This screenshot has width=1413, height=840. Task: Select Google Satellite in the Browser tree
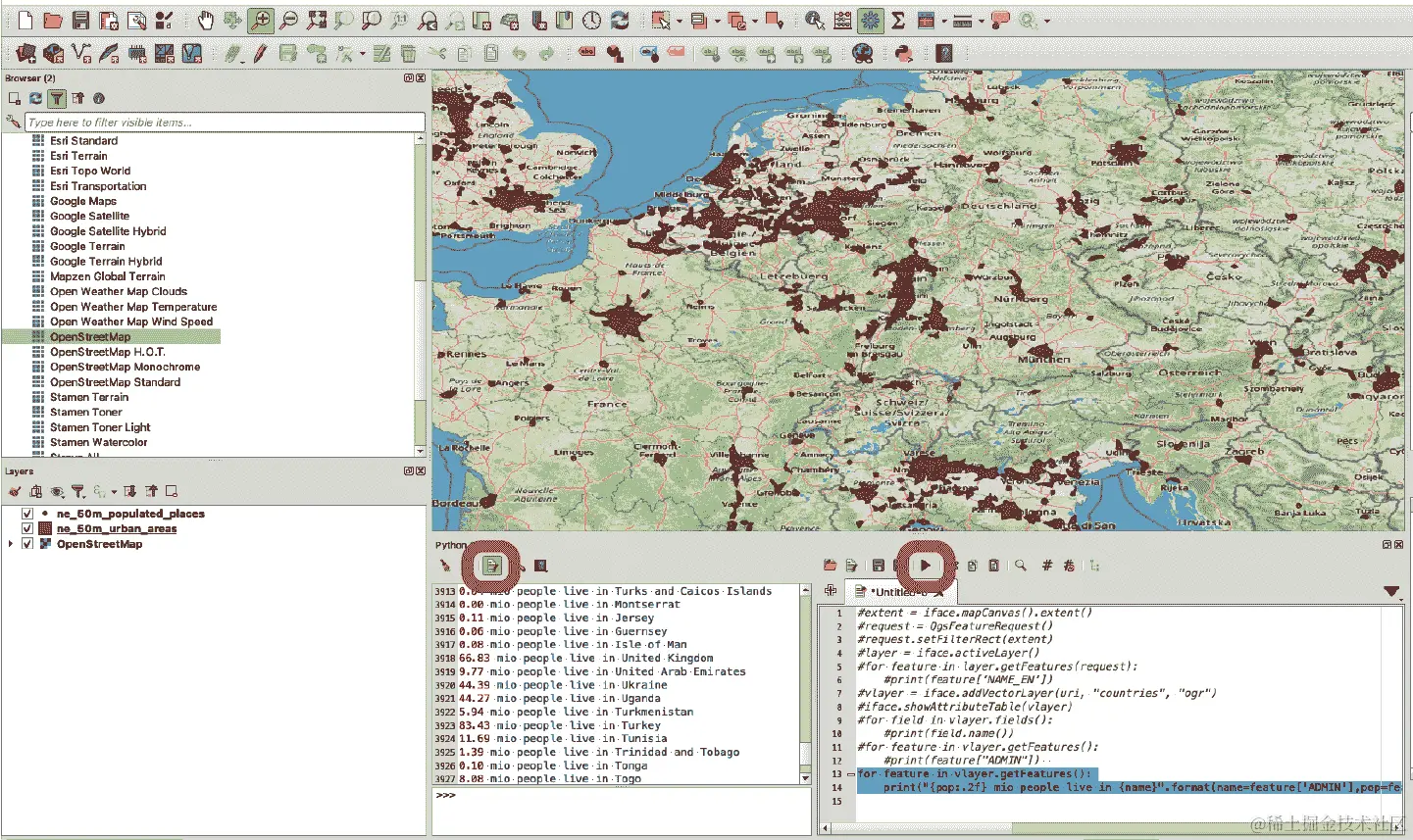(x=92, y=216)
